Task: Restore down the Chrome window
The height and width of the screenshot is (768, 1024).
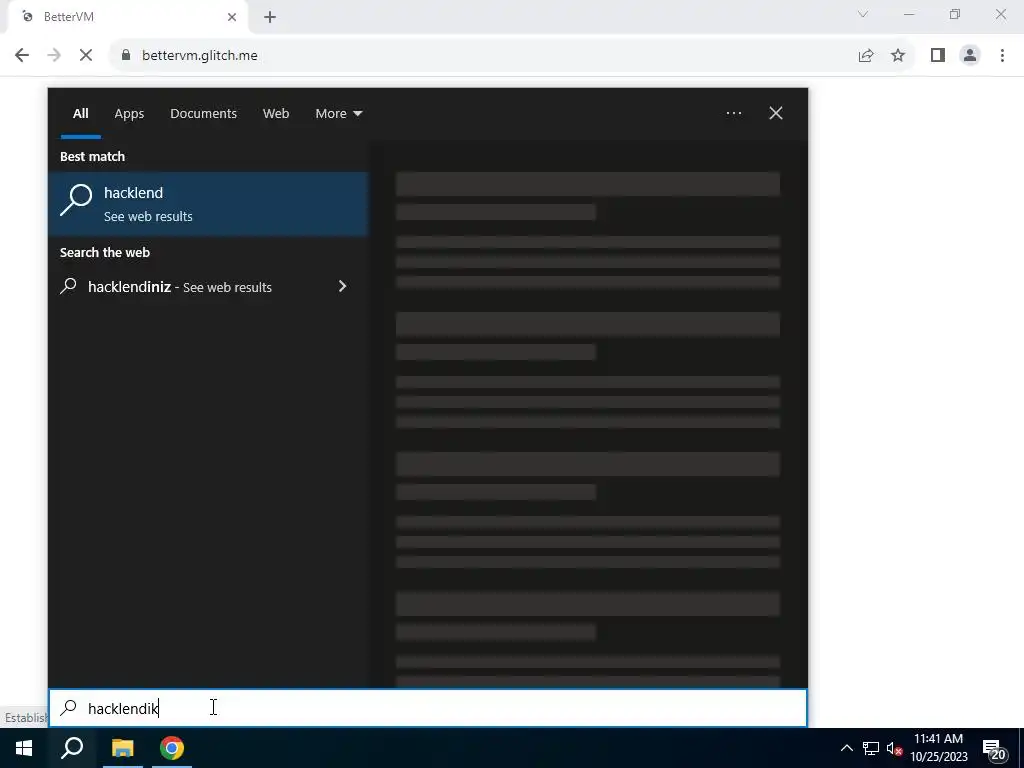Action: point(955,14)
